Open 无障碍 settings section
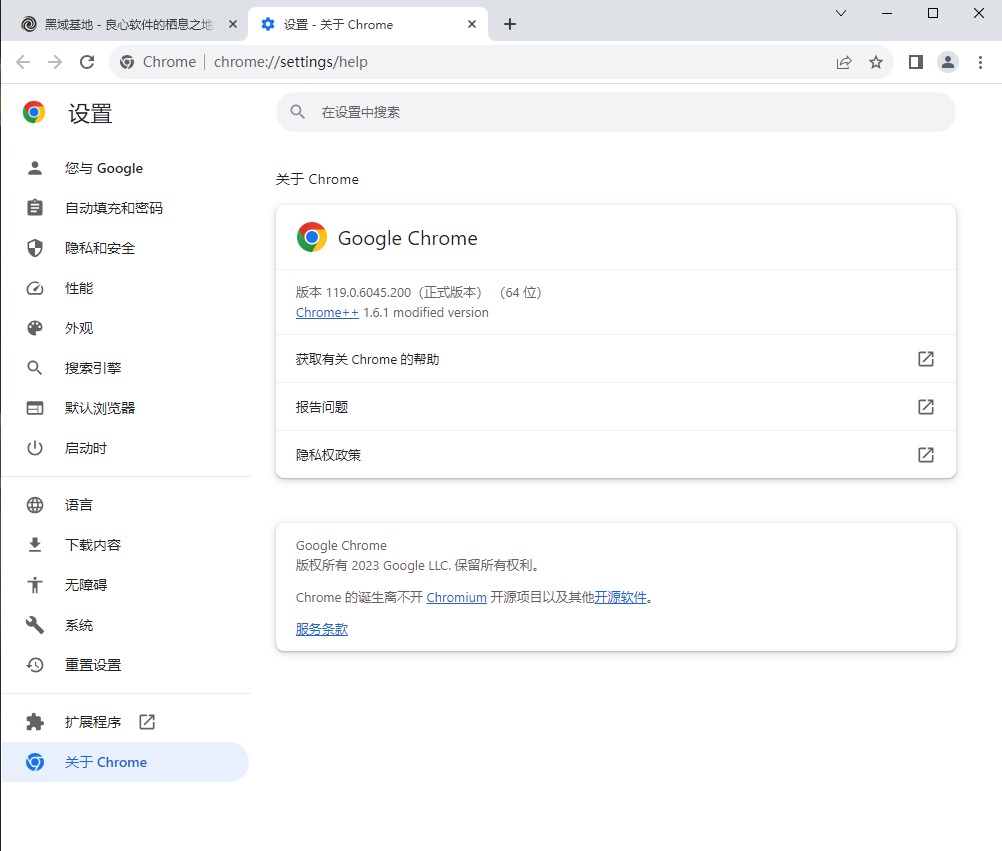Screen dimensions: 1002x851 coord(125,585)
